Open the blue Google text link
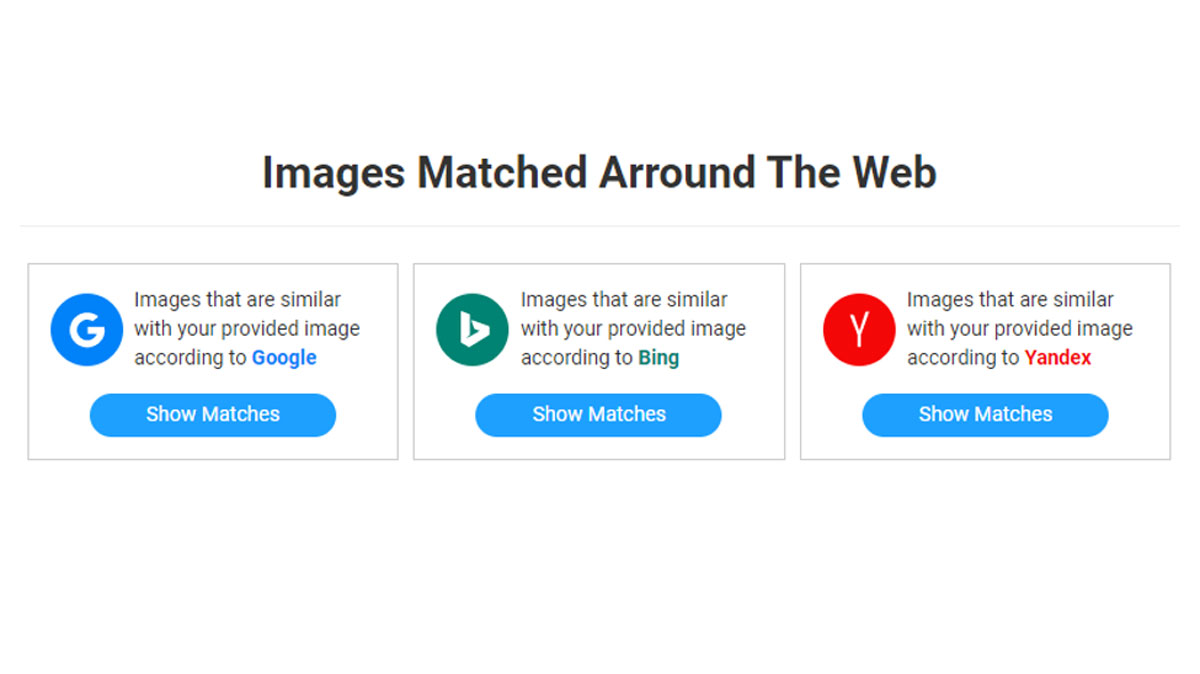 tap(284, 358)
